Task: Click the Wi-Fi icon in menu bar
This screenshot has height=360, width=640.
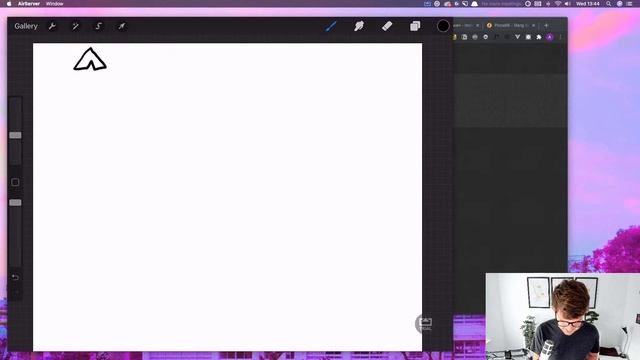Action: 558,4
